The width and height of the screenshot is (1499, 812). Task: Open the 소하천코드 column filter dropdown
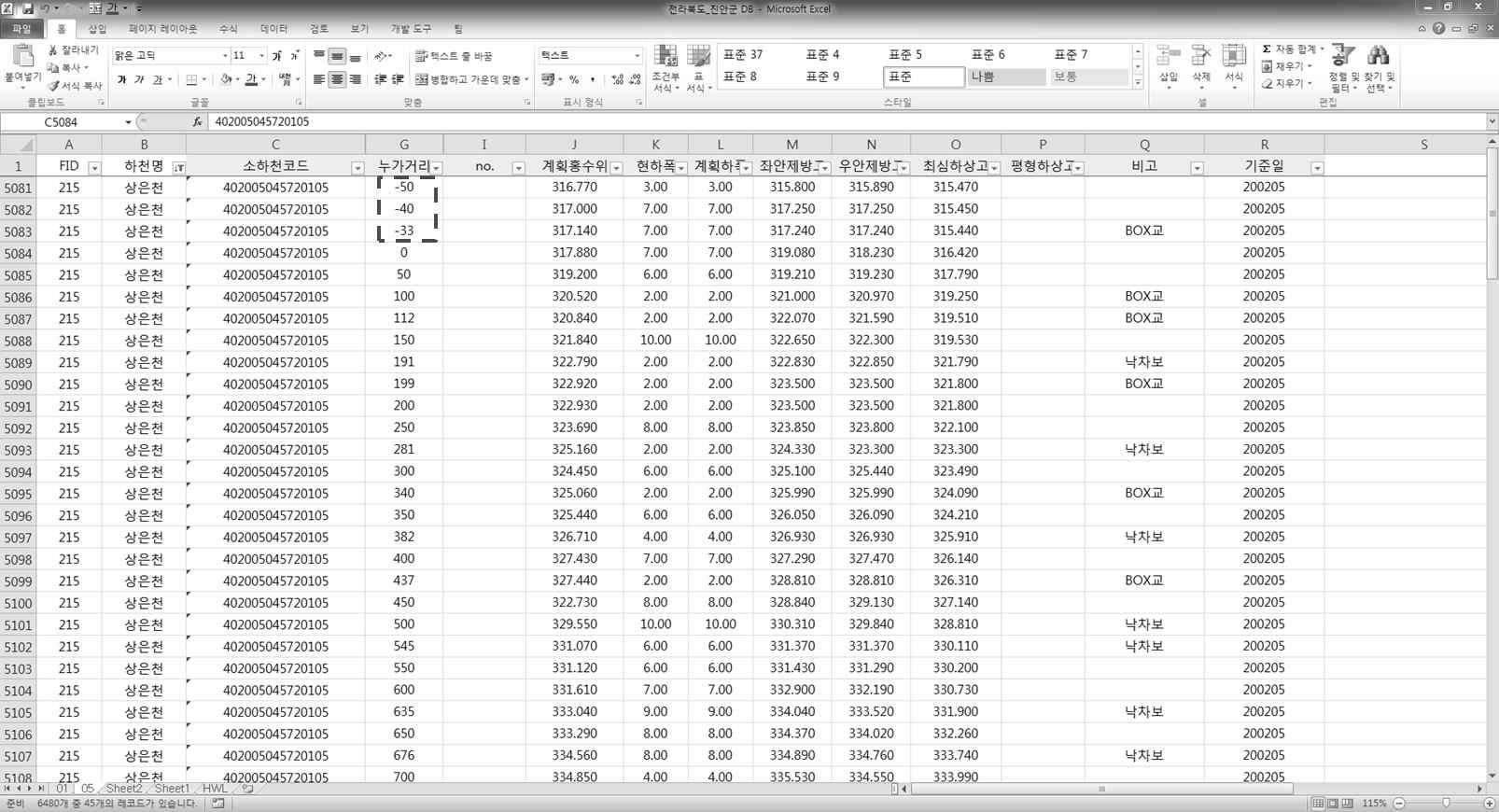pyautogui.click(x=357, y=168)
